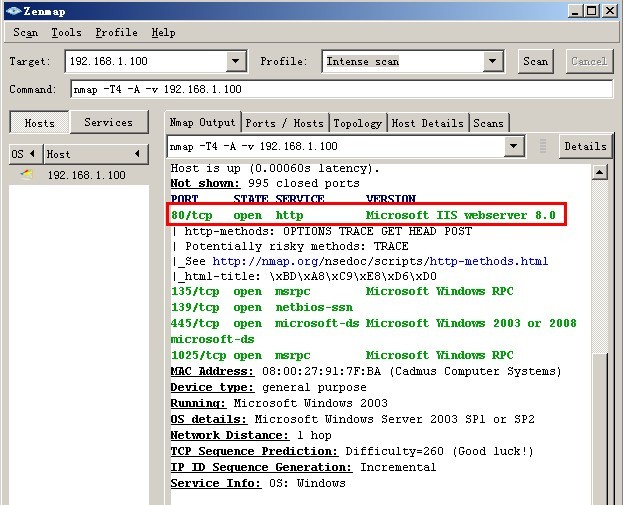Screen dimensions: 623x505
Task: Select host 192.168.1.100 in host list
Action: (86, 175)
